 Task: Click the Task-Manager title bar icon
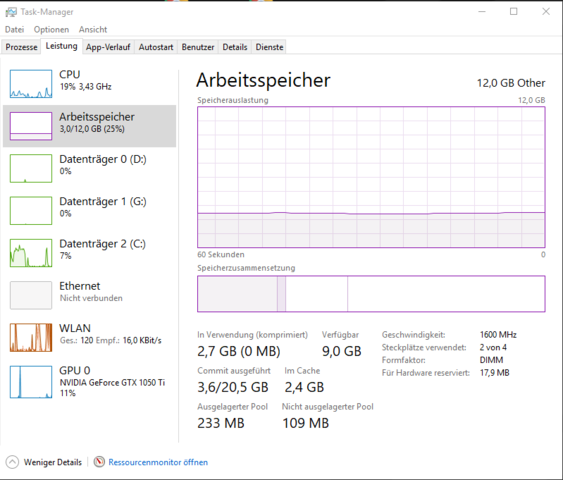(11, 12)
